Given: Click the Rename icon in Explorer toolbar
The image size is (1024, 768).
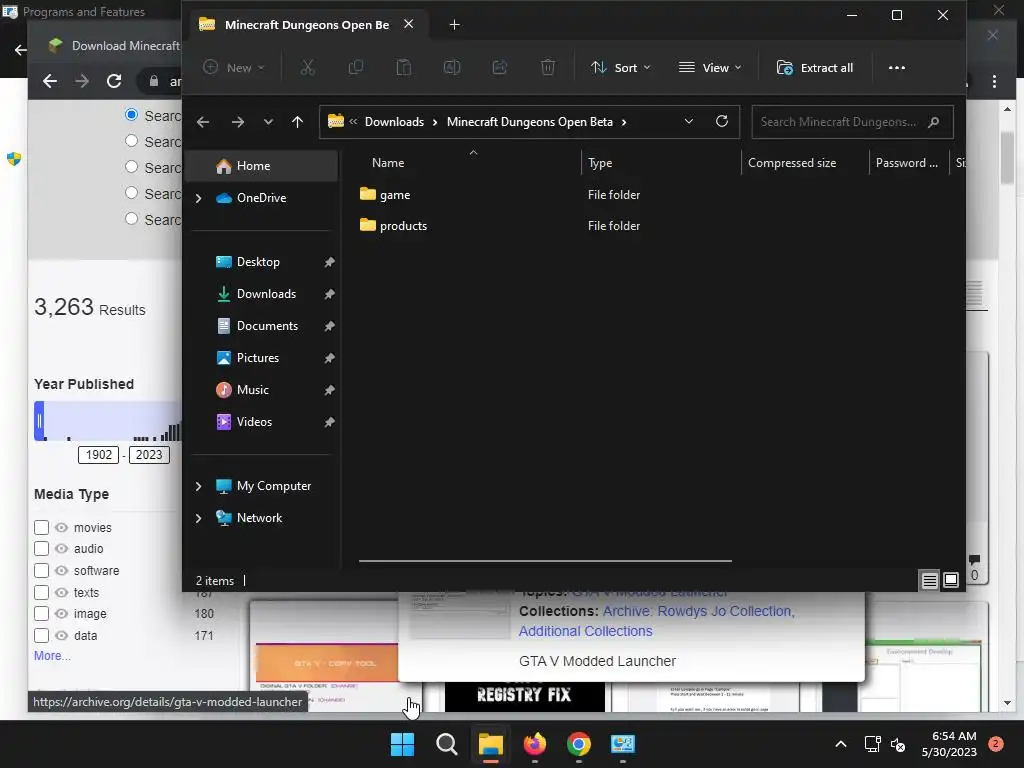Looking at the screenshot, I should point(452,67).
